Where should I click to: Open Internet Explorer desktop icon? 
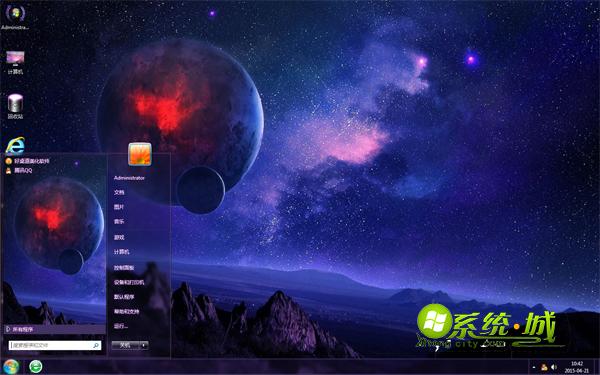tap(15, 146)
